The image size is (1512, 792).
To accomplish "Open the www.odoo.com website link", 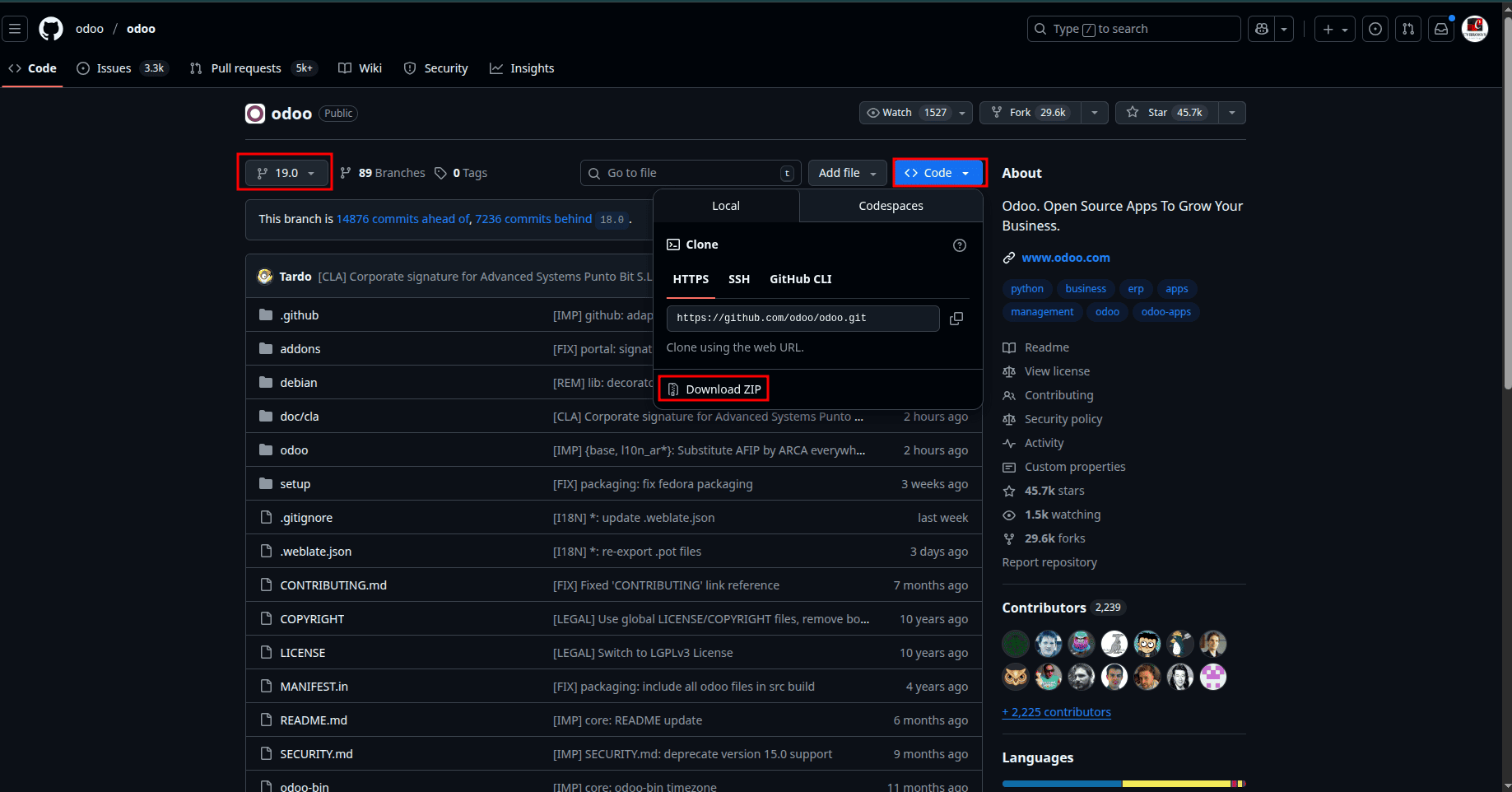I will [x=1066, y=258].
